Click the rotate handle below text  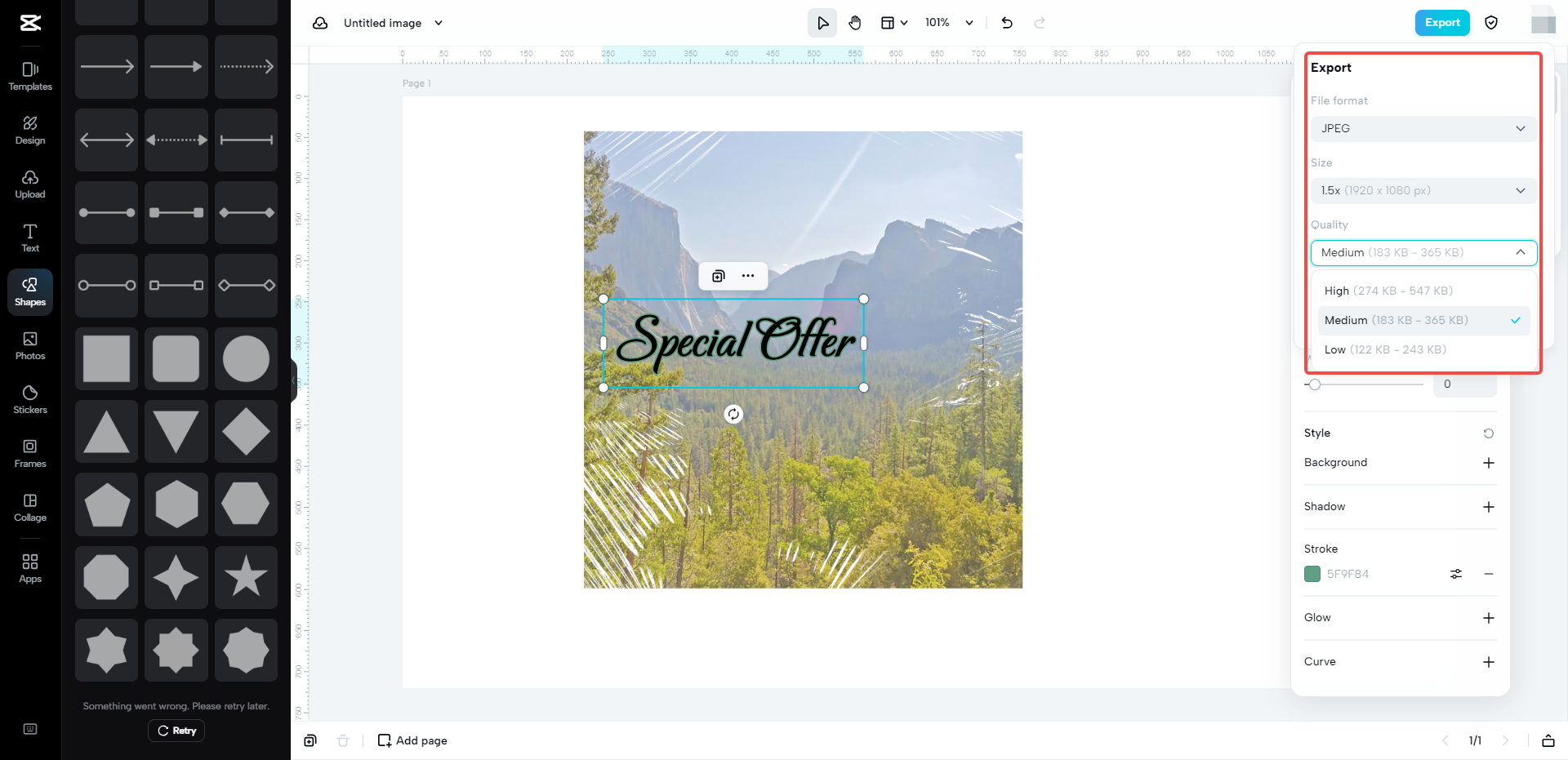coord(733,414)
